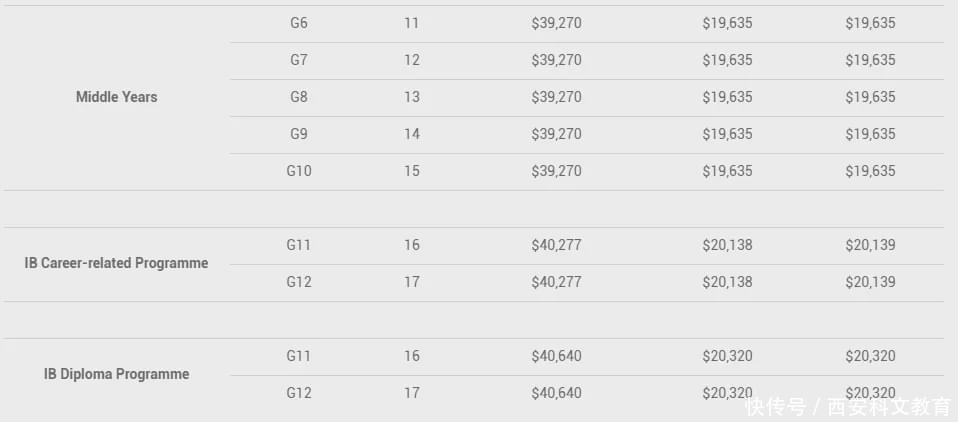The width and height of the screenshot is (958, 422).
Task: Click the IB Diploma Programme label
Action: 117,374
